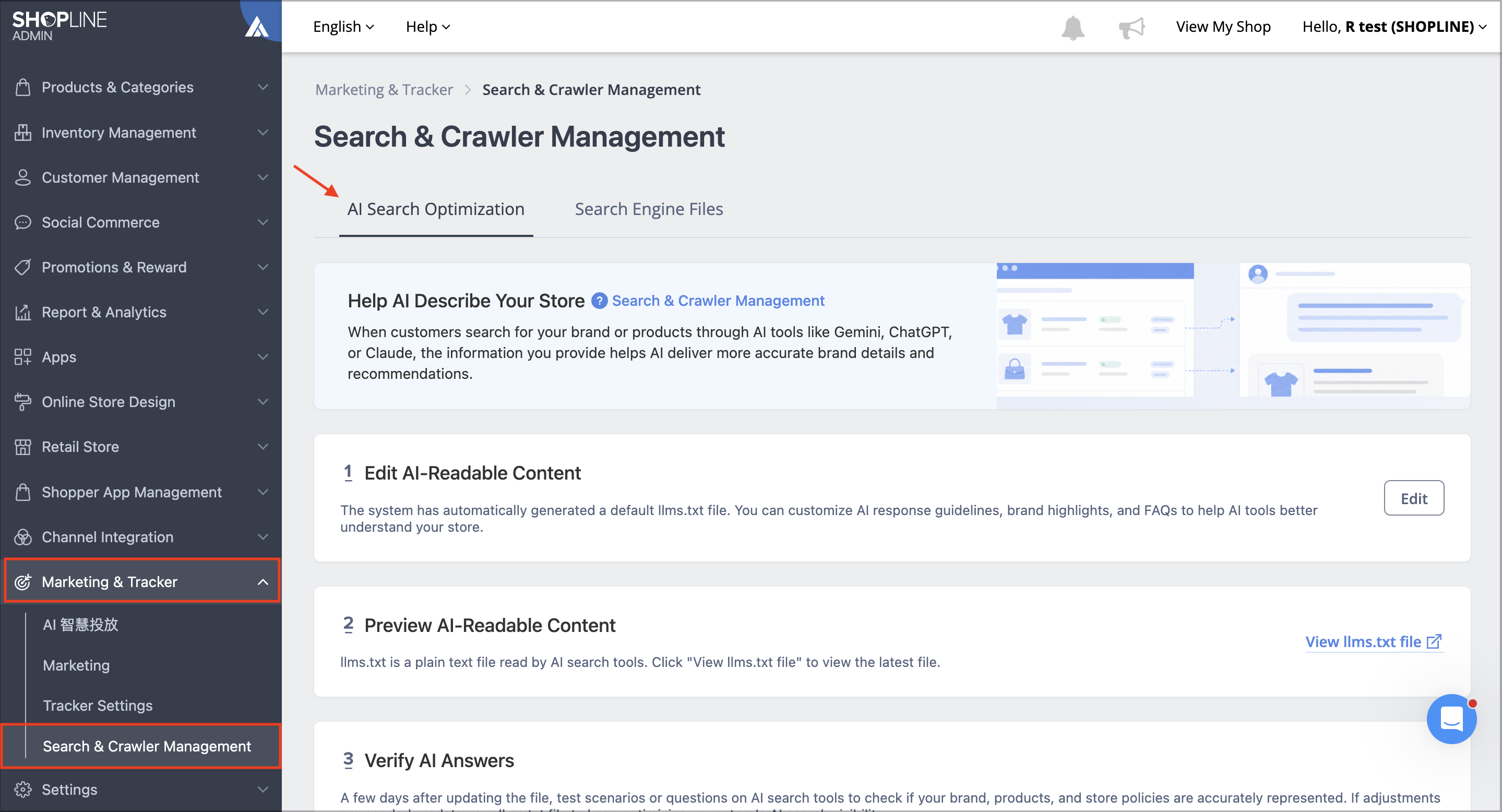Open the live chat support bubble
The width and height of the screenshot is (1502, 812).
[1451, 719]
